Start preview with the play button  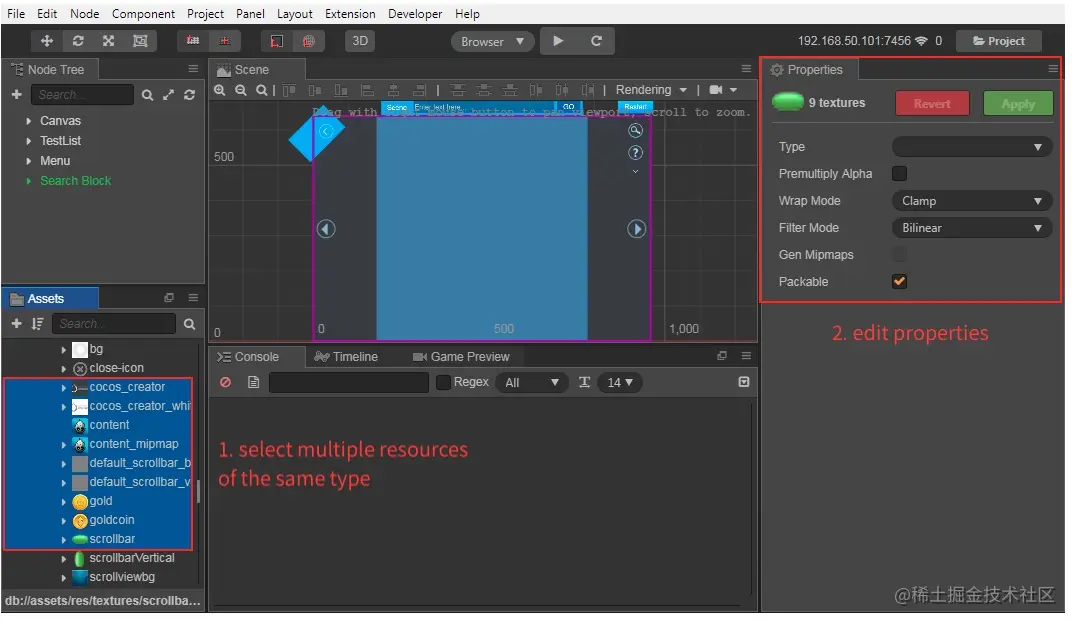[x=558, y=41]
